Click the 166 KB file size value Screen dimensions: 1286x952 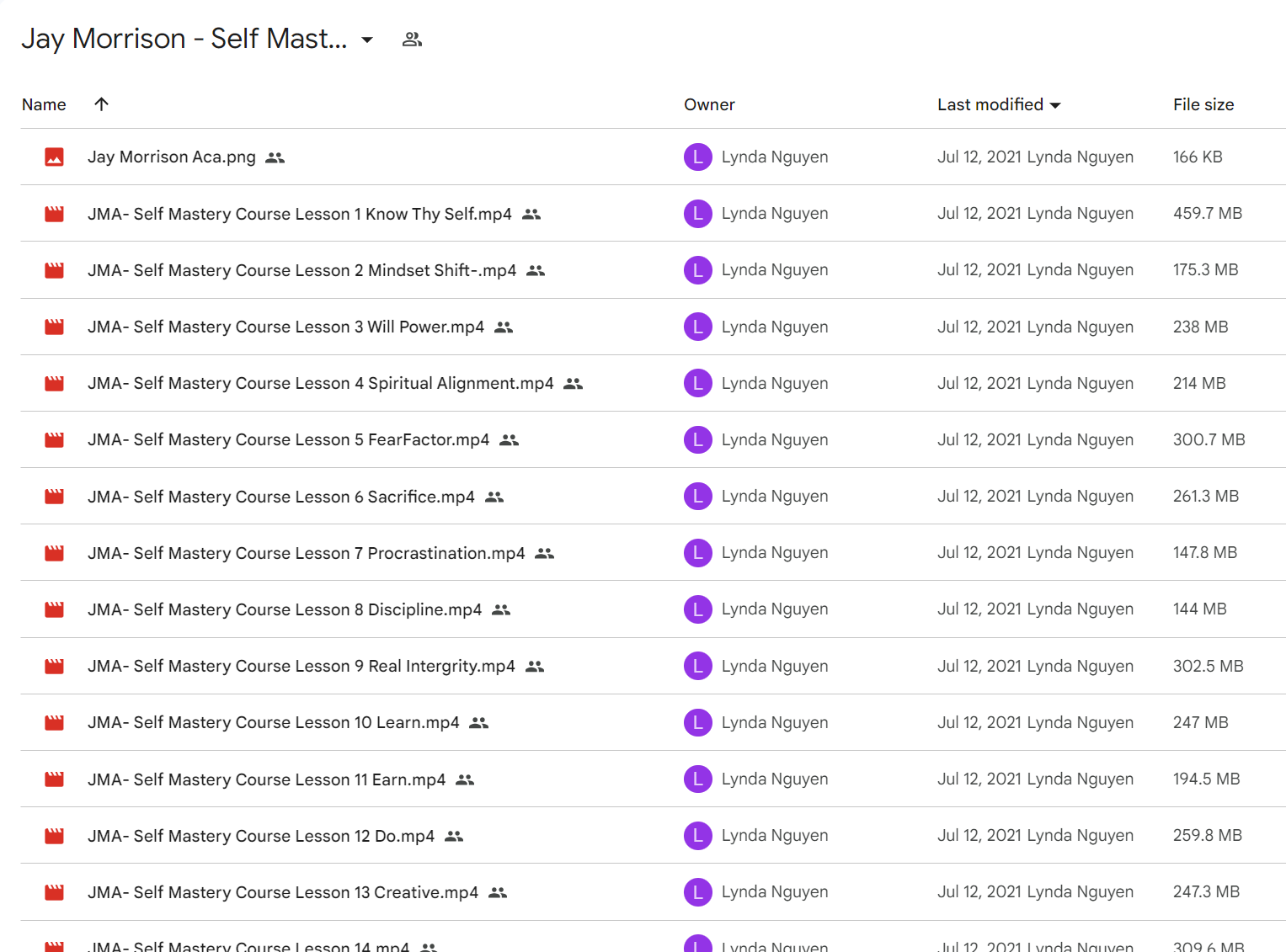[1198, 157]
